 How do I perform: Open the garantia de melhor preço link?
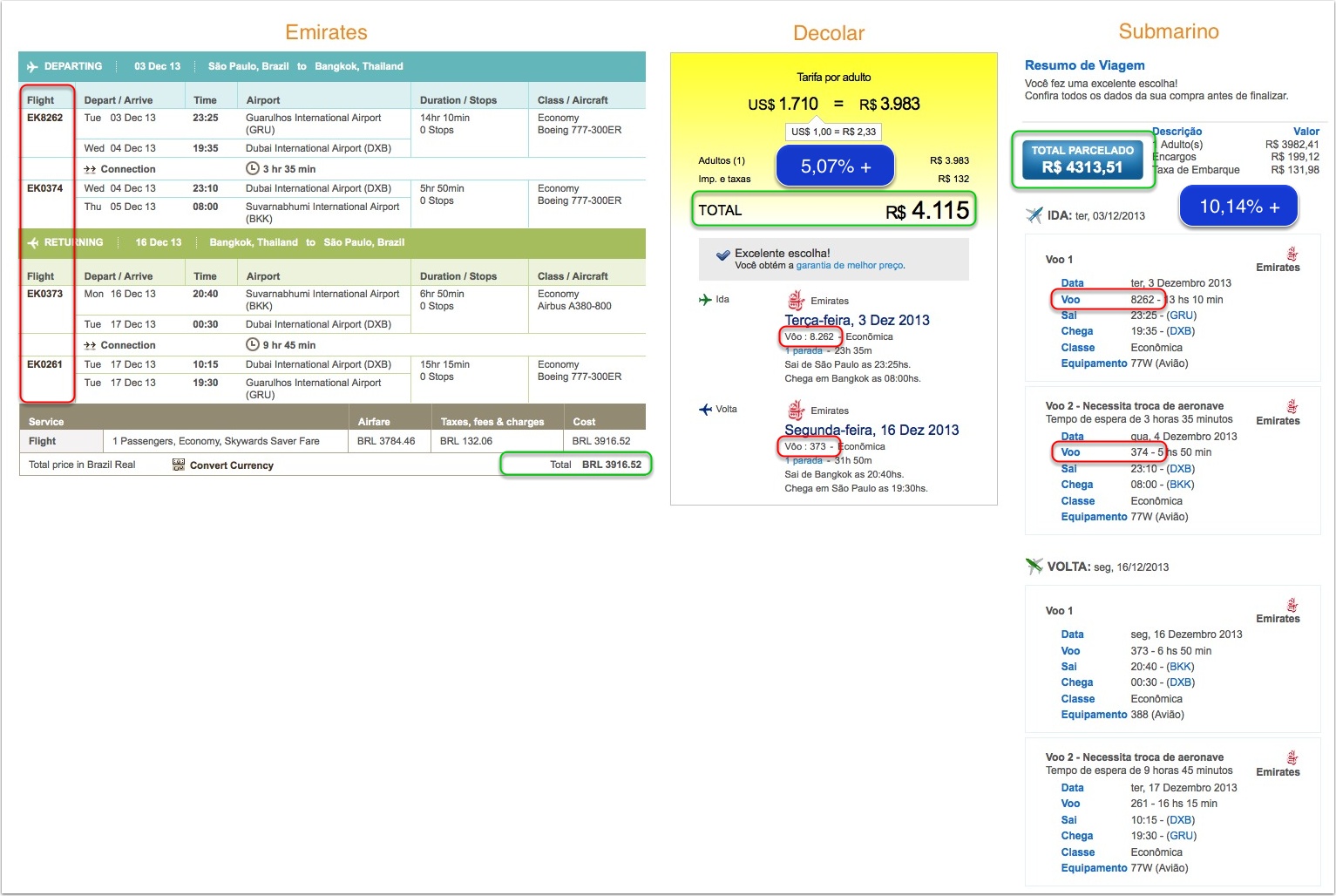pos(850,266)
